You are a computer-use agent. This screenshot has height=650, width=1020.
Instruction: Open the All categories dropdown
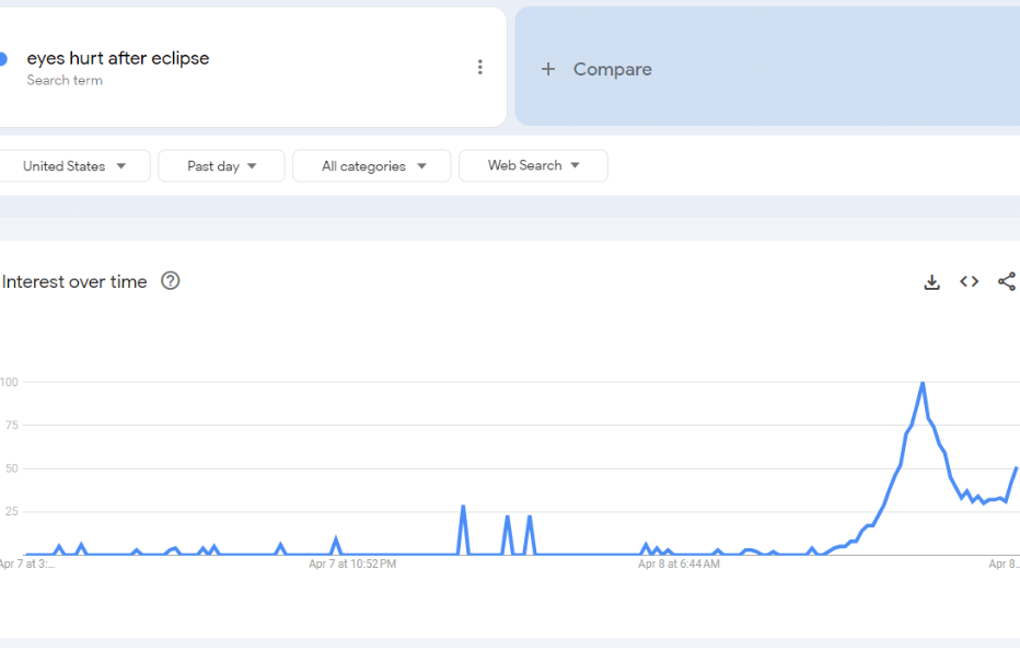pos(372,166)
